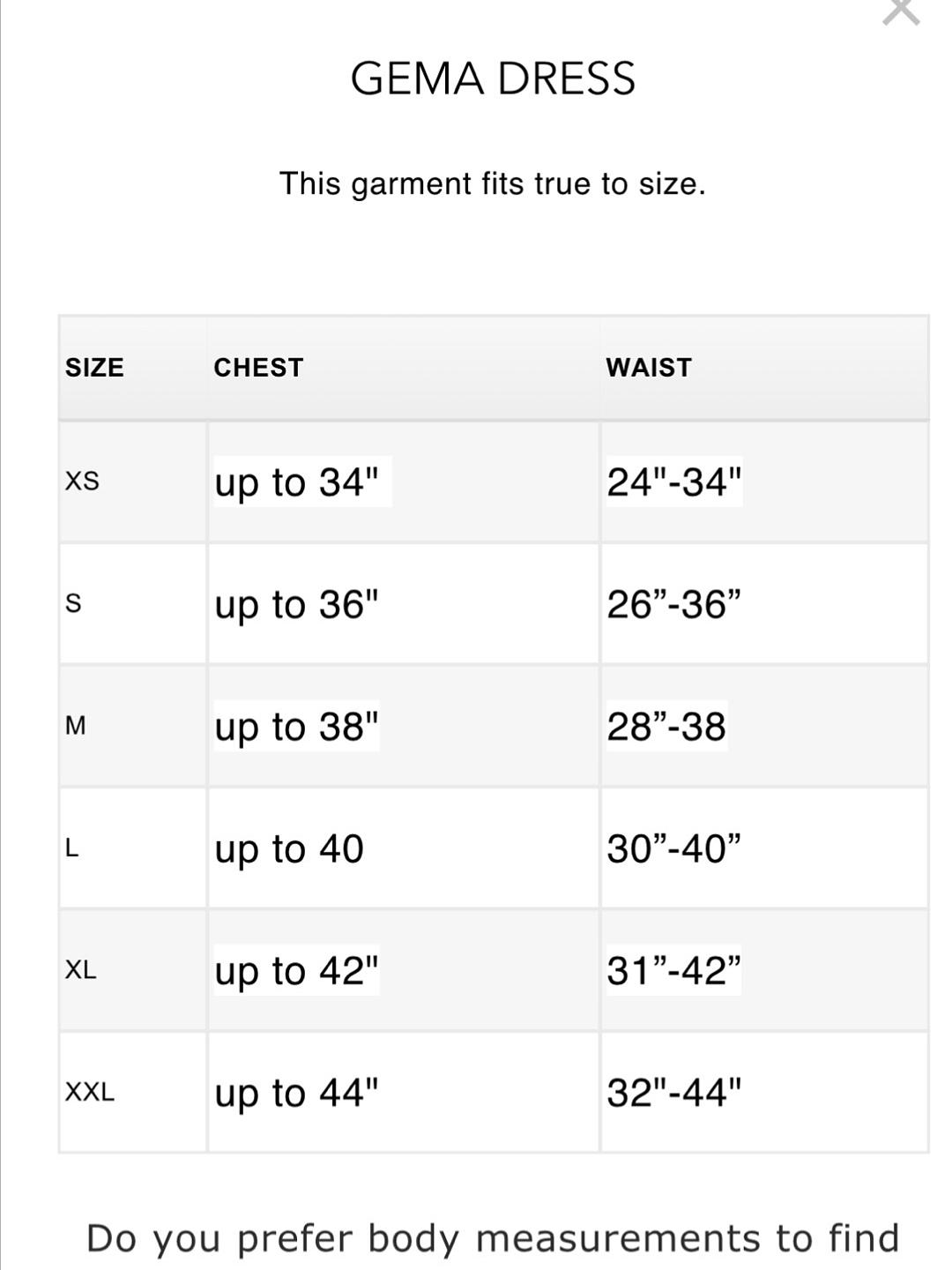Click the chest value up to 44"
This screenshot has height=1270, width=952.
(296, 1094)
